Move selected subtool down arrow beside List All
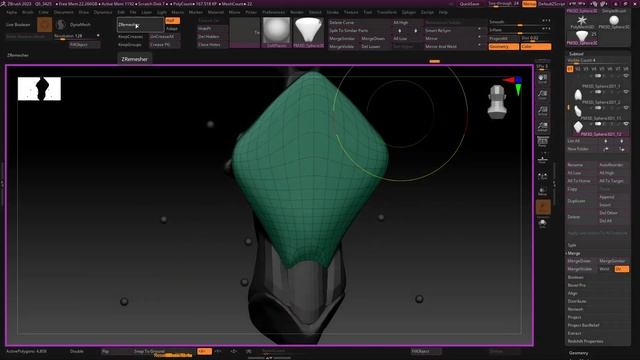Viewport: 640px width, 360px height. 622,141
